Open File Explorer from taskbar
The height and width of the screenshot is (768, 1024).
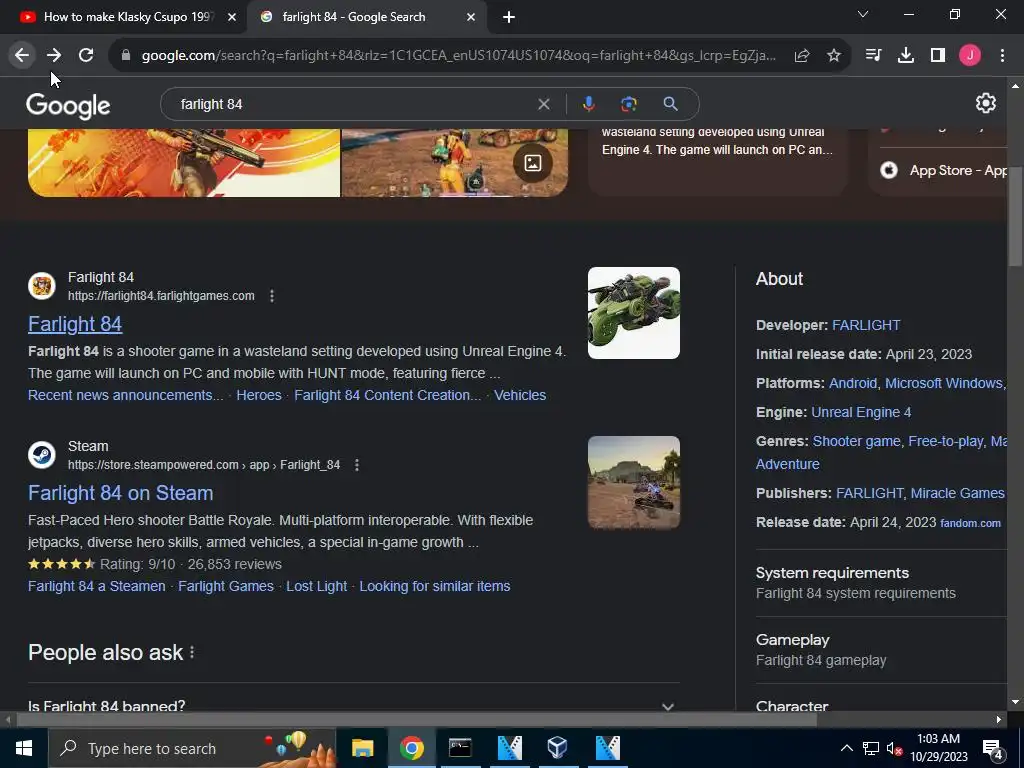tap(362, 748)
